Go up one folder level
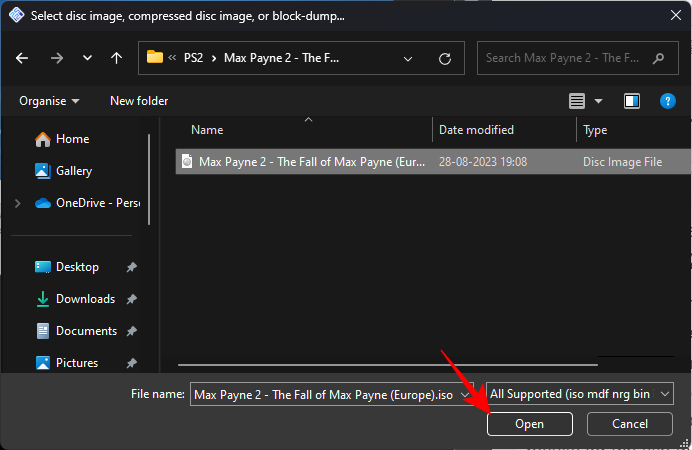692x450 pixels. [117, 58]
